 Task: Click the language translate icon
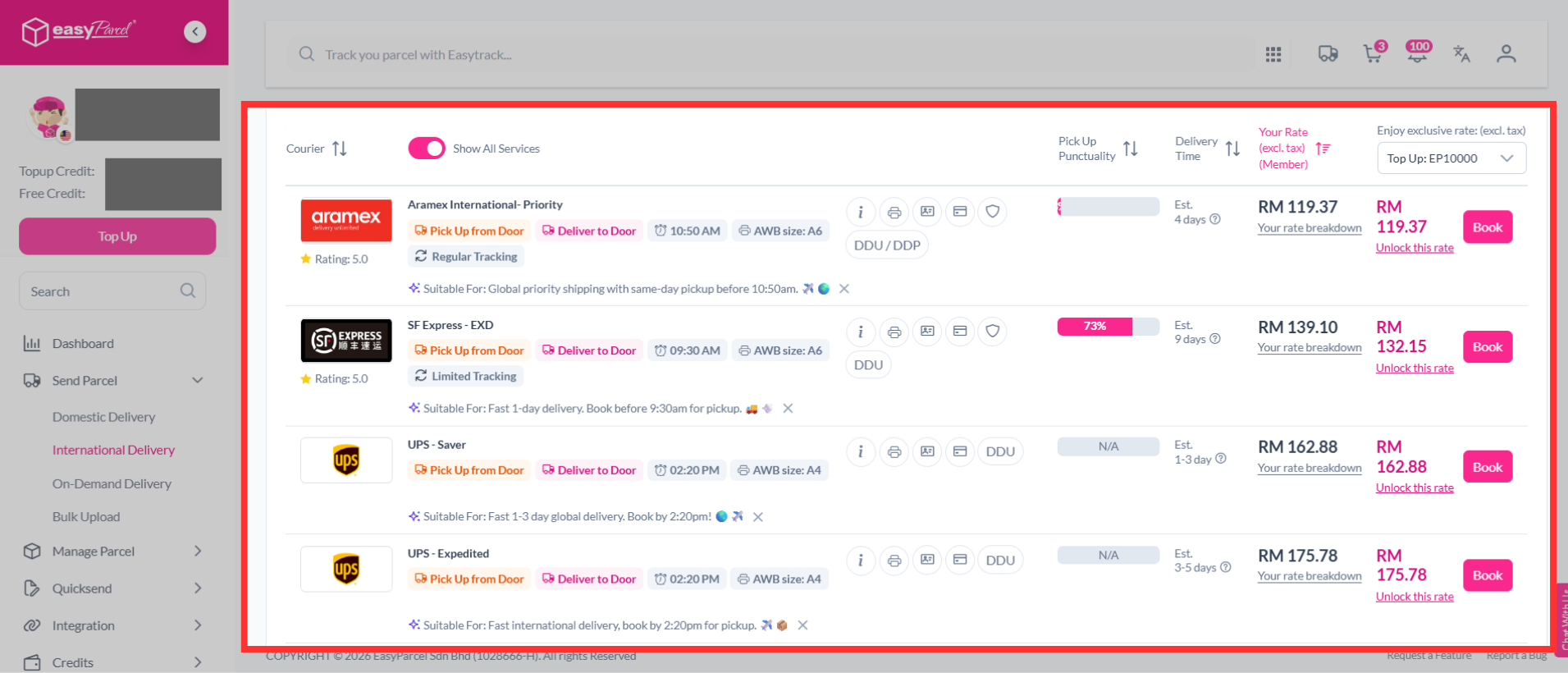(x=1461, y=54)
